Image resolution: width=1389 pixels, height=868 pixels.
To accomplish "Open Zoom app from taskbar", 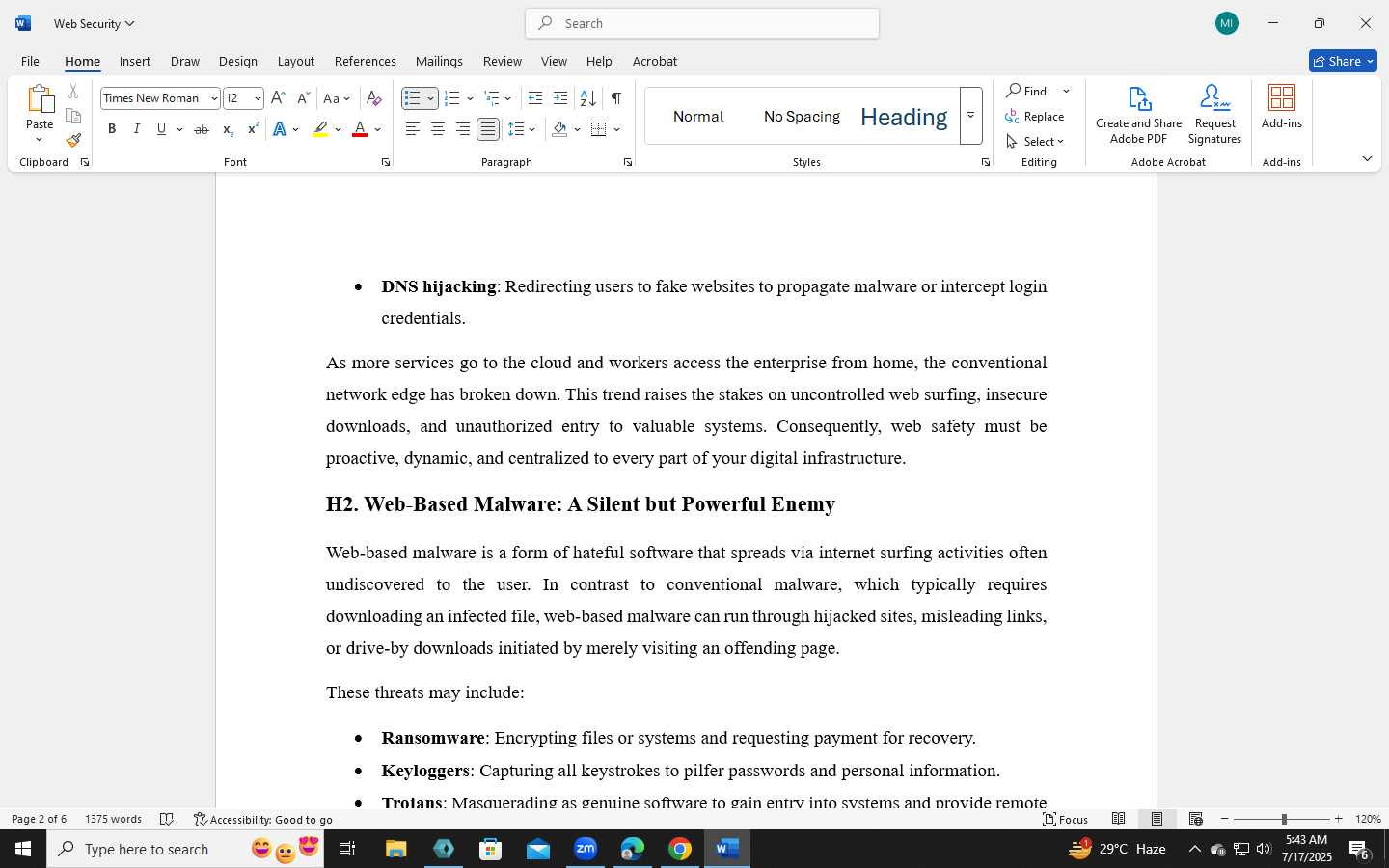I will 586,849.
